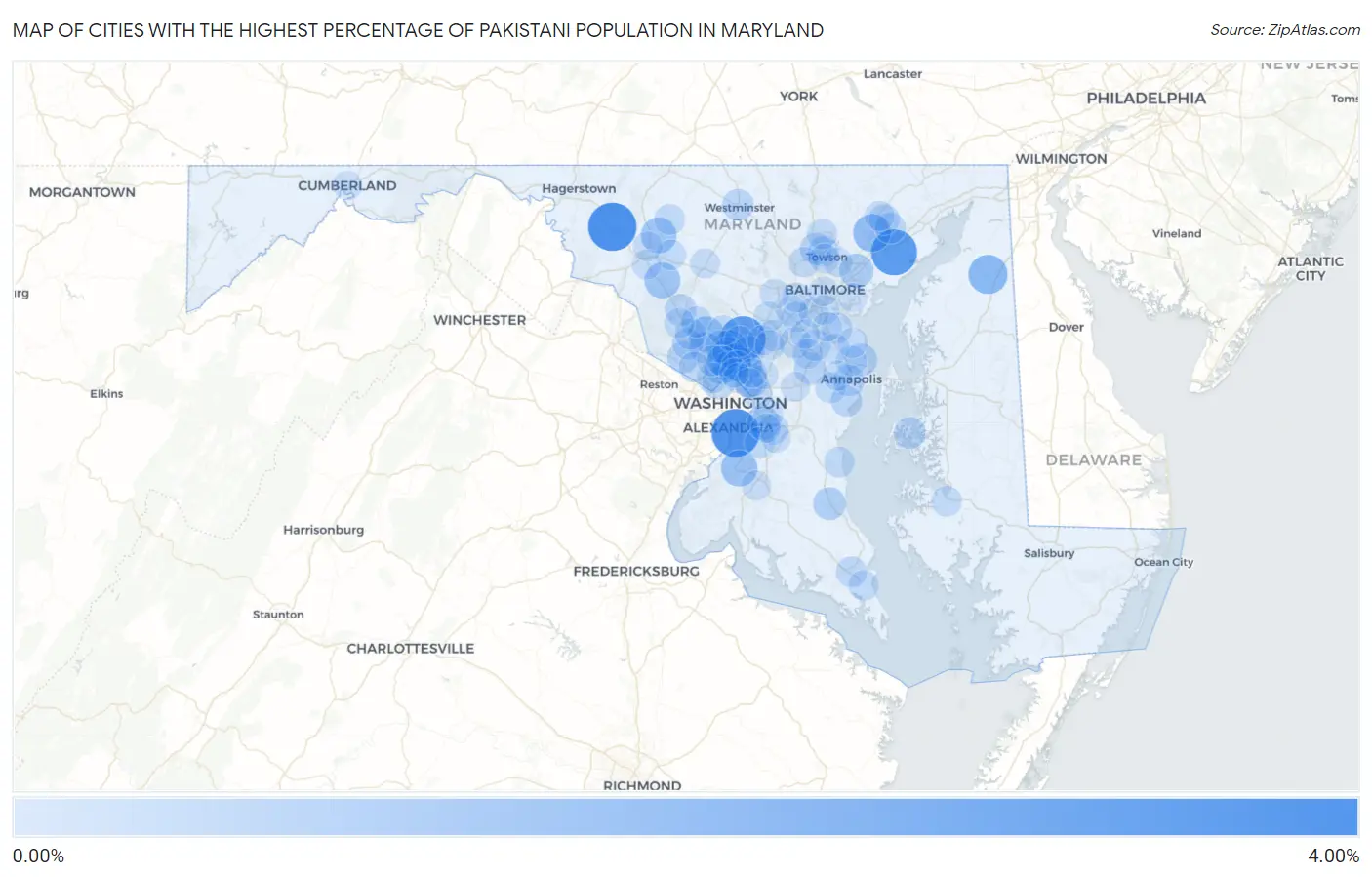Click the faint bubble at Cumberland
Image resolution: width=1372 pixels, height=877 pixels.
click(347, 183)
